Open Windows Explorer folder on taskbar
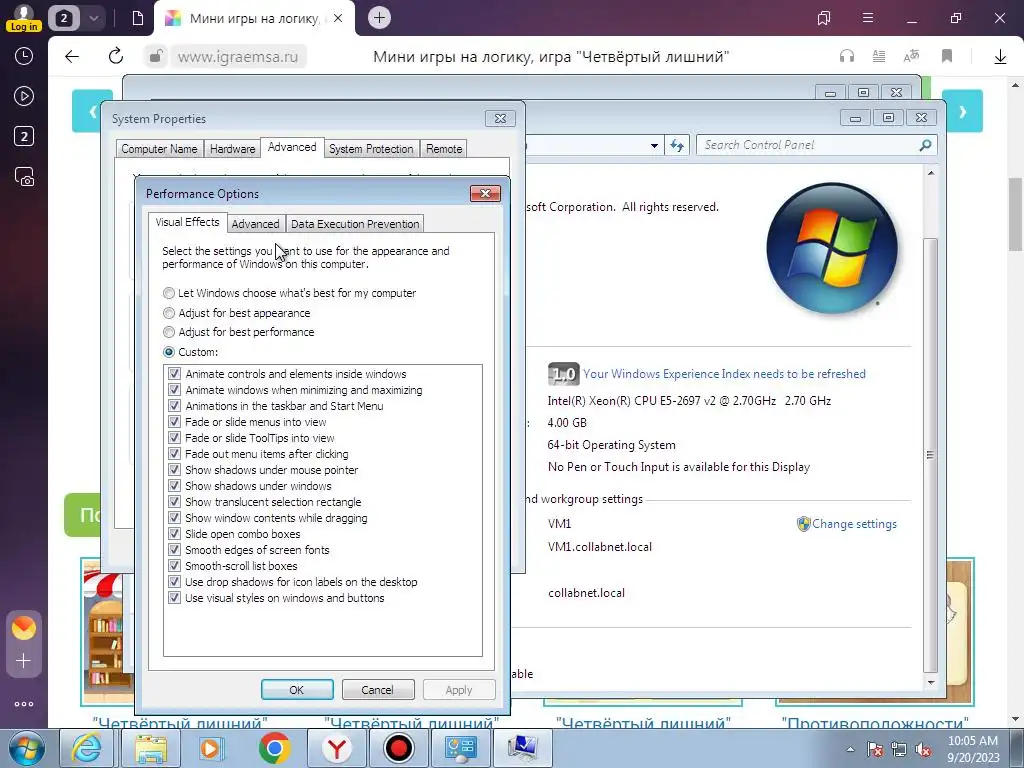The height and width of the screenshot is (768, 1024). click(x=151, y=748)
